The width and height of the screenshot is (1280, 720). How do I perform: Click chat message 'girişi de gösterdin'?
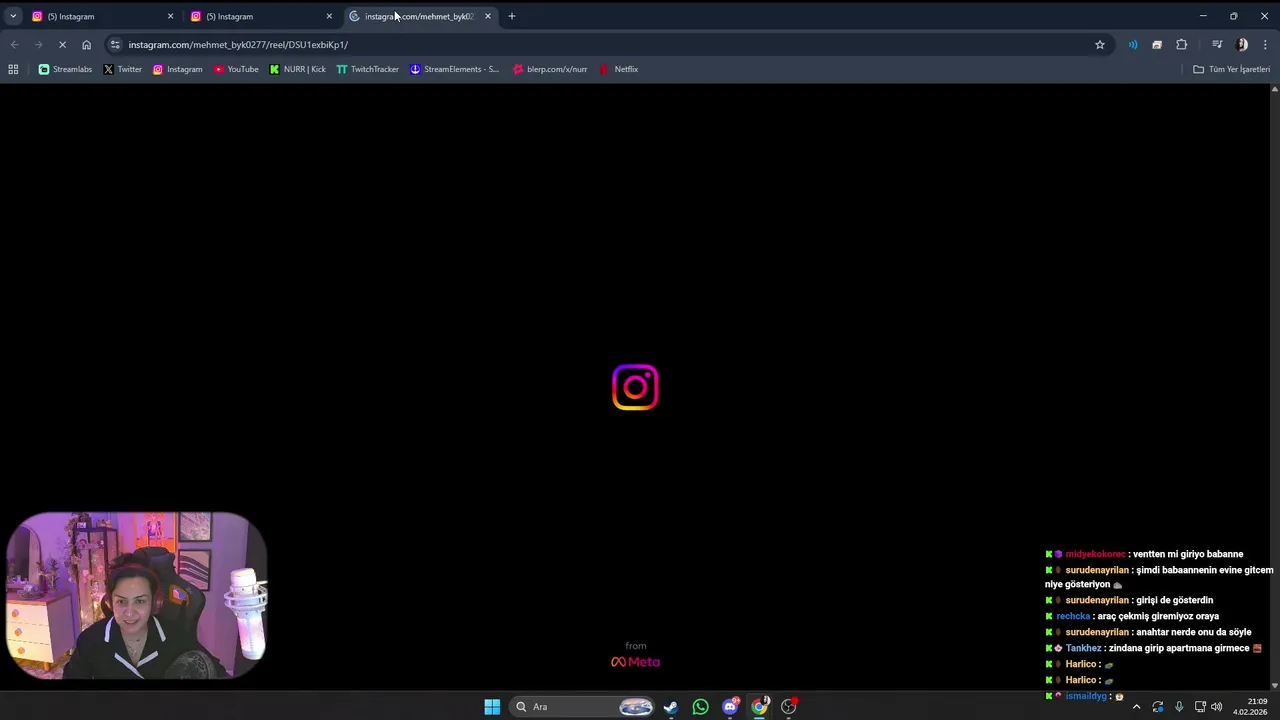point(1175,600)
